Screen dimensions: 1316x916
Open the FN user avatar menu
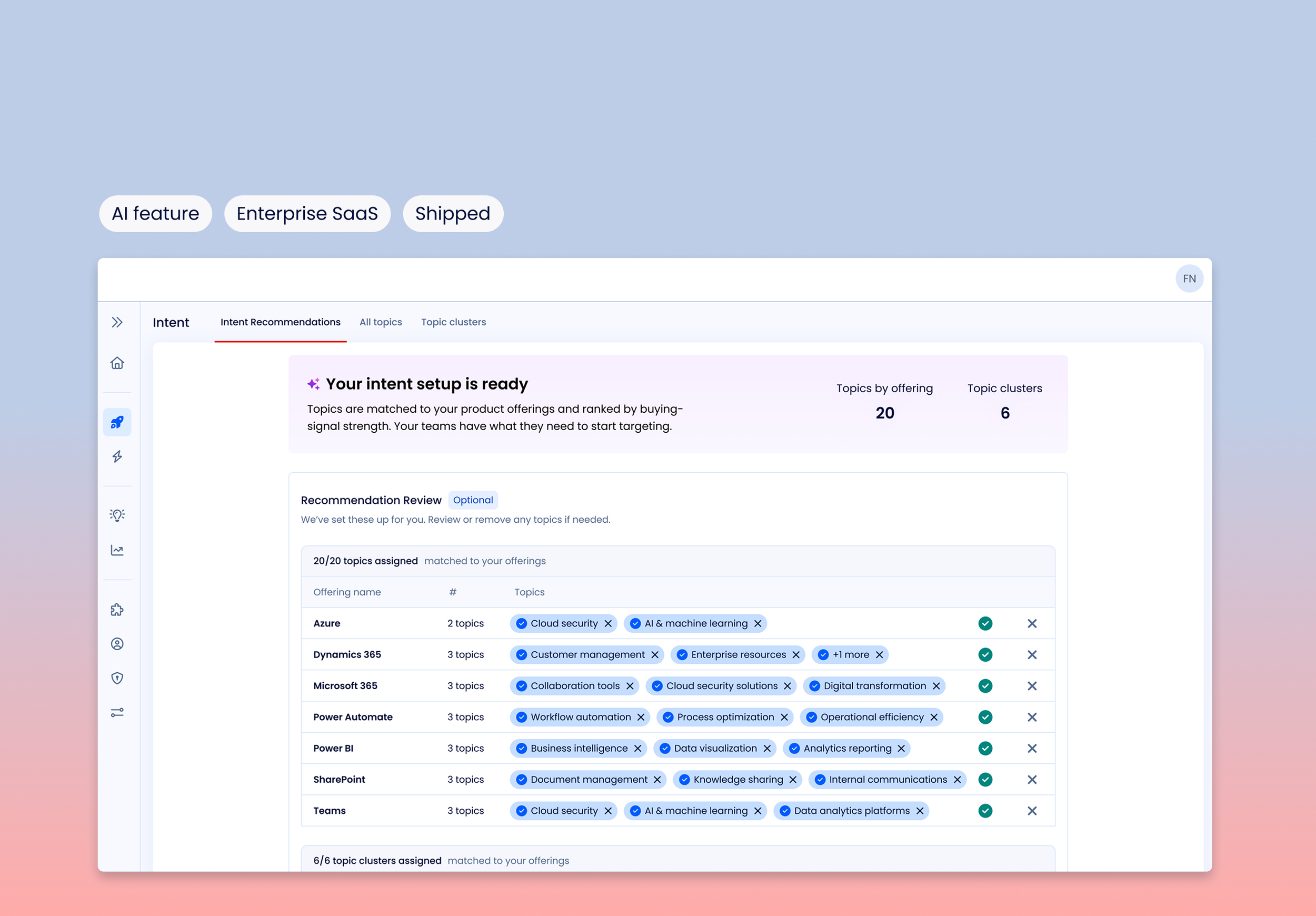click(1189, 278)
